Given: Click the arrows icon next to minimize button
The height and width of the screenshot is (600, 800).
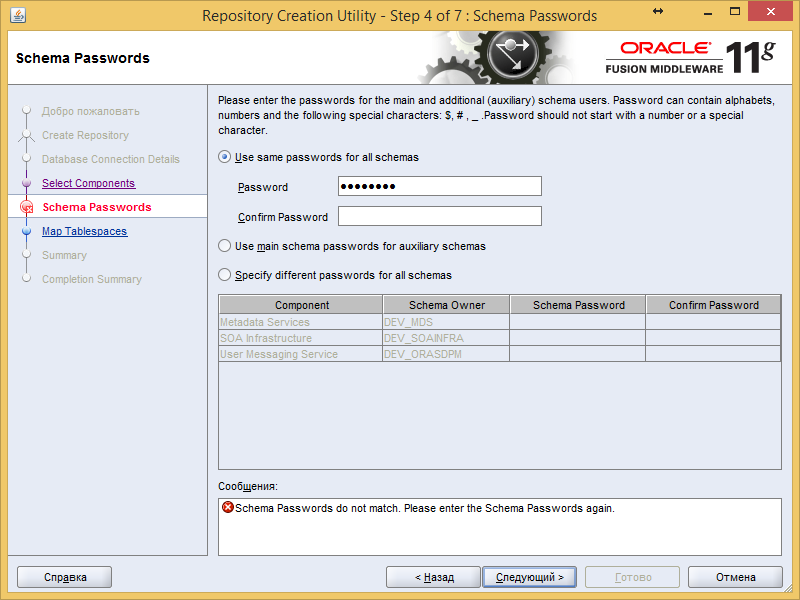Looking at the screenshot, I should 656,11.
